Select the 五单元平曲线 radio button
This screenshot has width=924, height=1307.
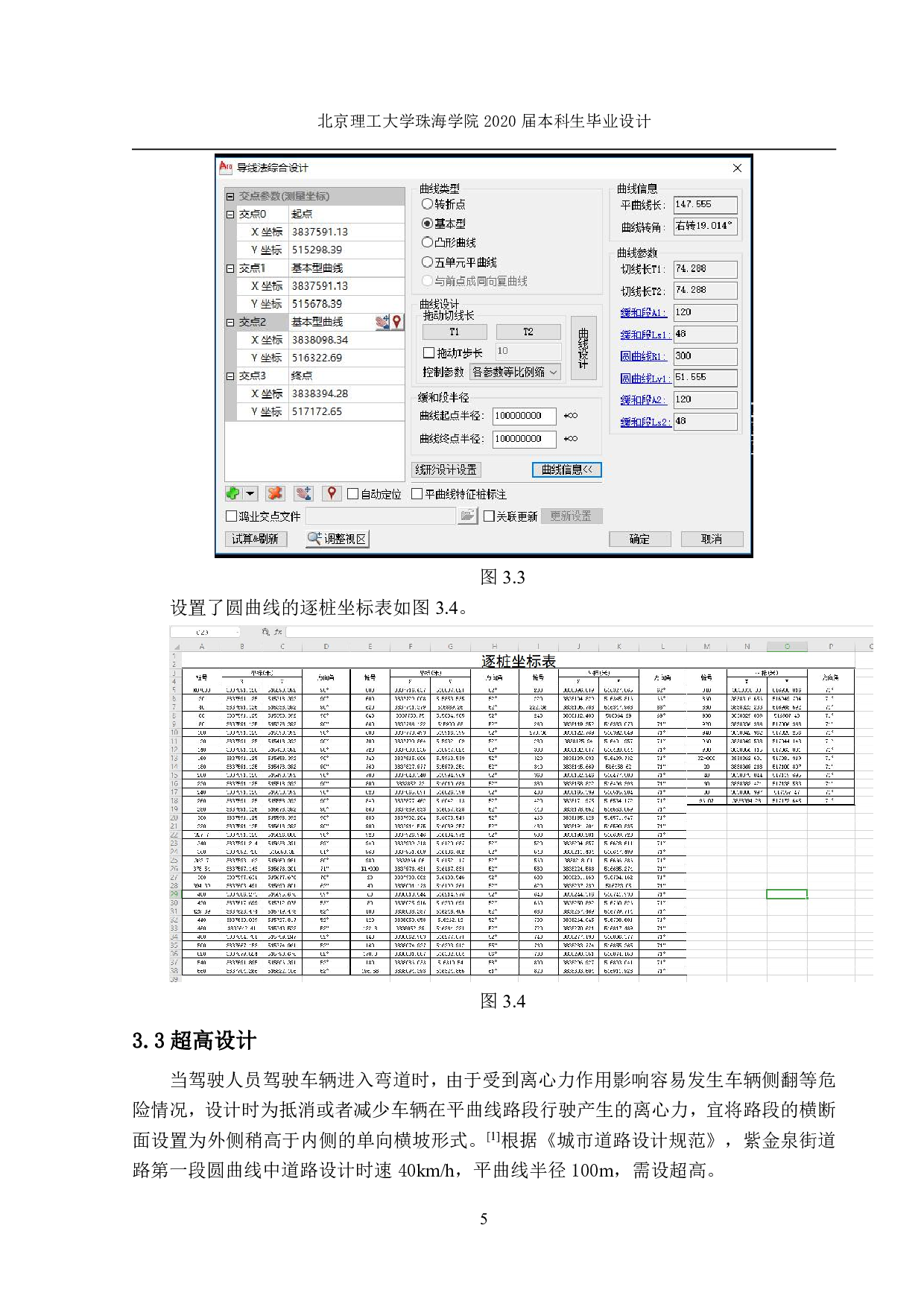click(x=427, y=262)
